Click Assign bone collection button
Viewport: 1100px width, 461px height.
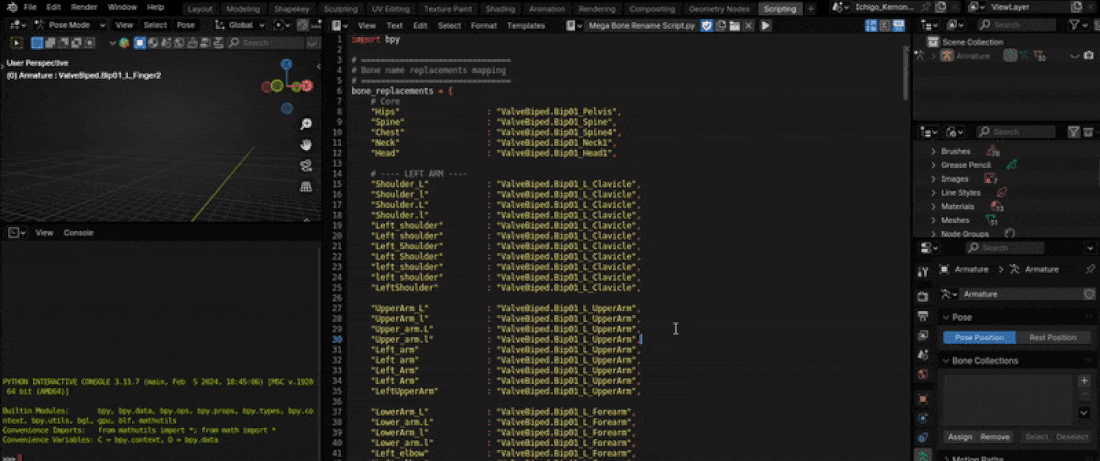[960, 436]
